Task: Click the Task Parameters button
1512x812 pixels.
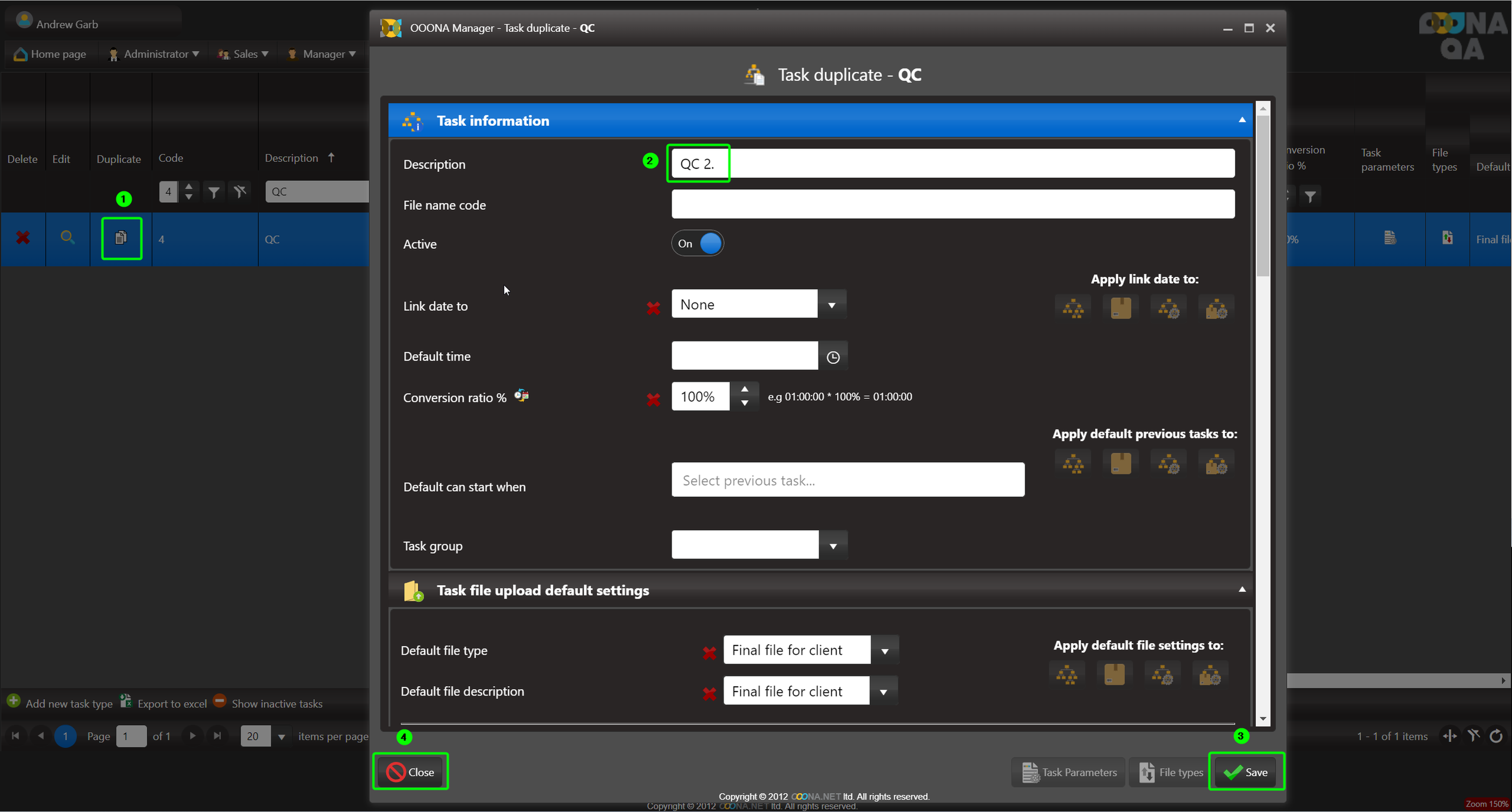Action: click(1070, 772)
